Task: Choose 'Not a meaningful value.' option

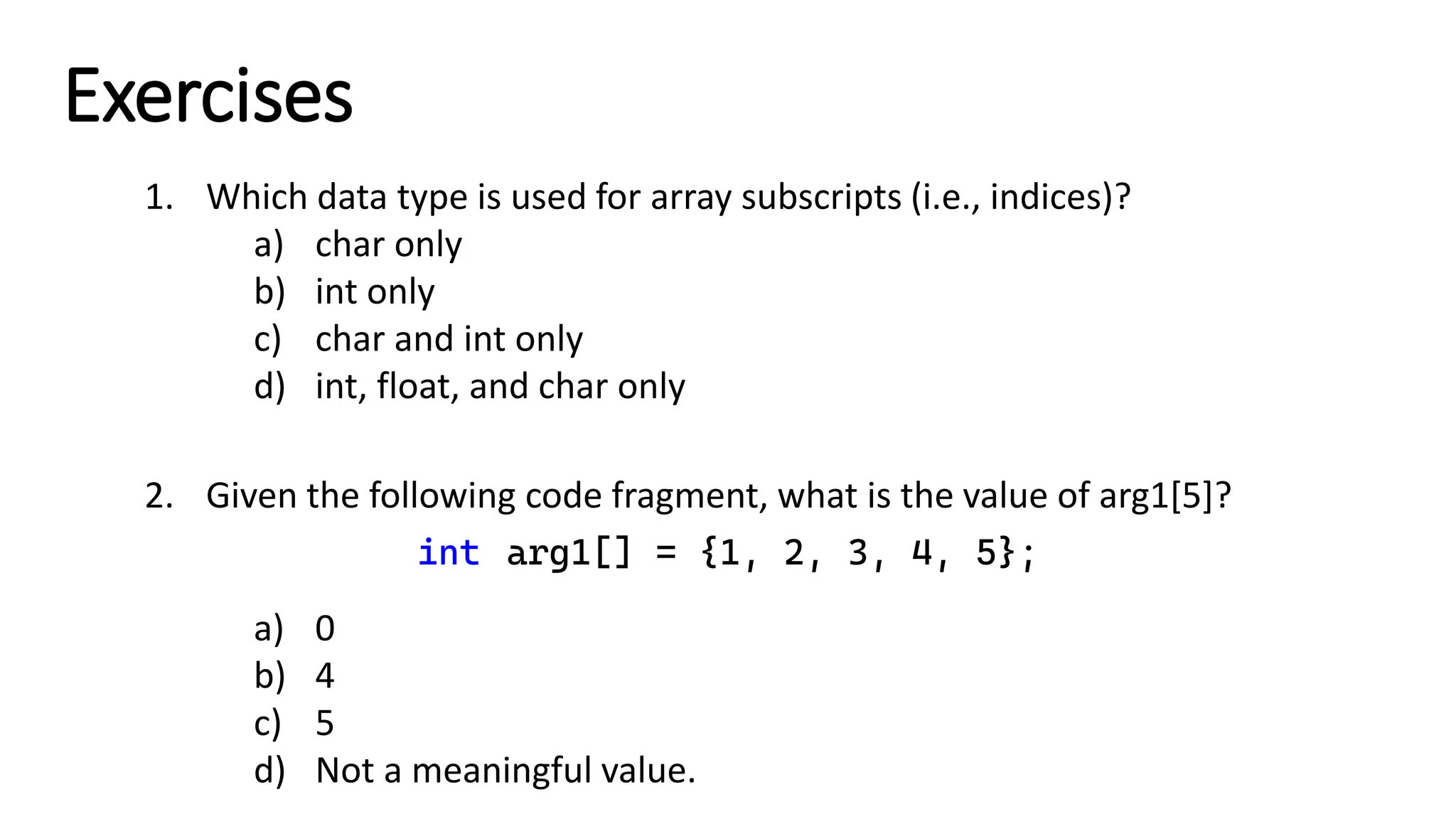Action: [x=505, y=771]
